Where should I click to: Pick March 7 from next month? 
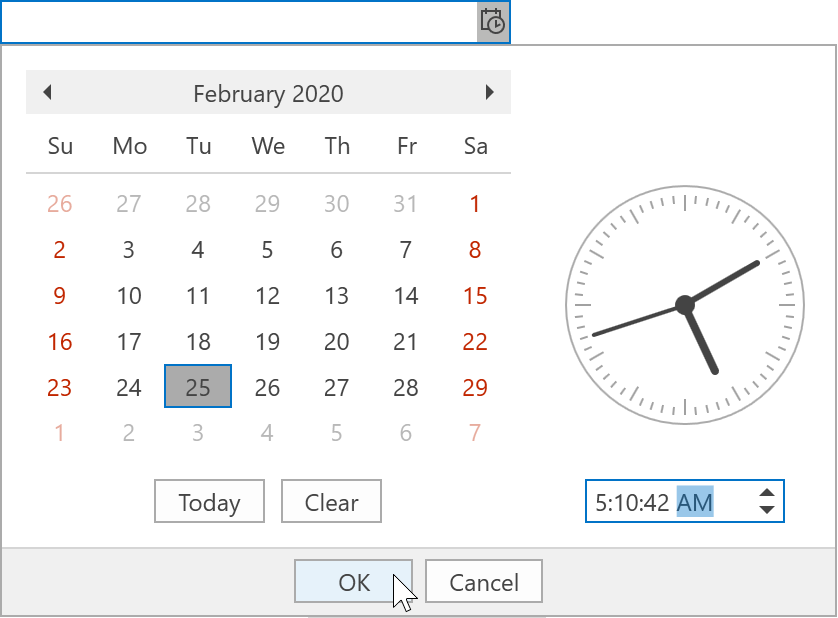[475, 433]
